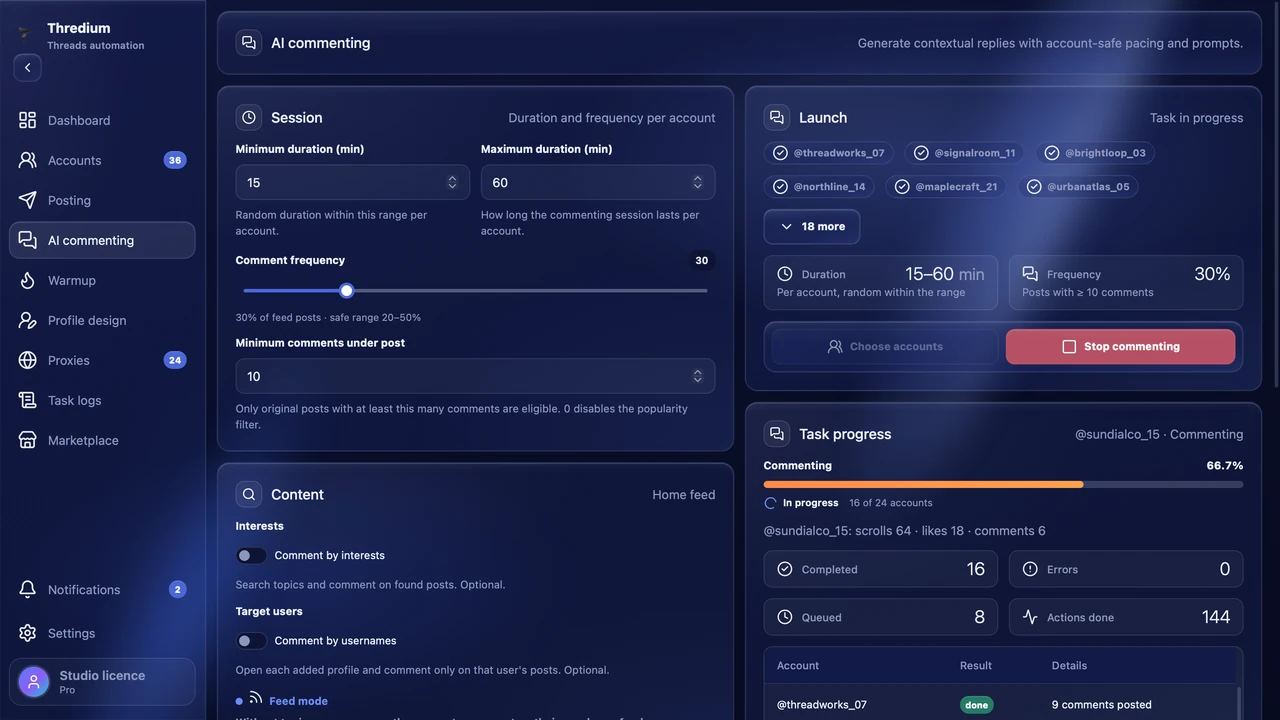
Task: Click the Duration card clock icon
Action: (785, 274)
